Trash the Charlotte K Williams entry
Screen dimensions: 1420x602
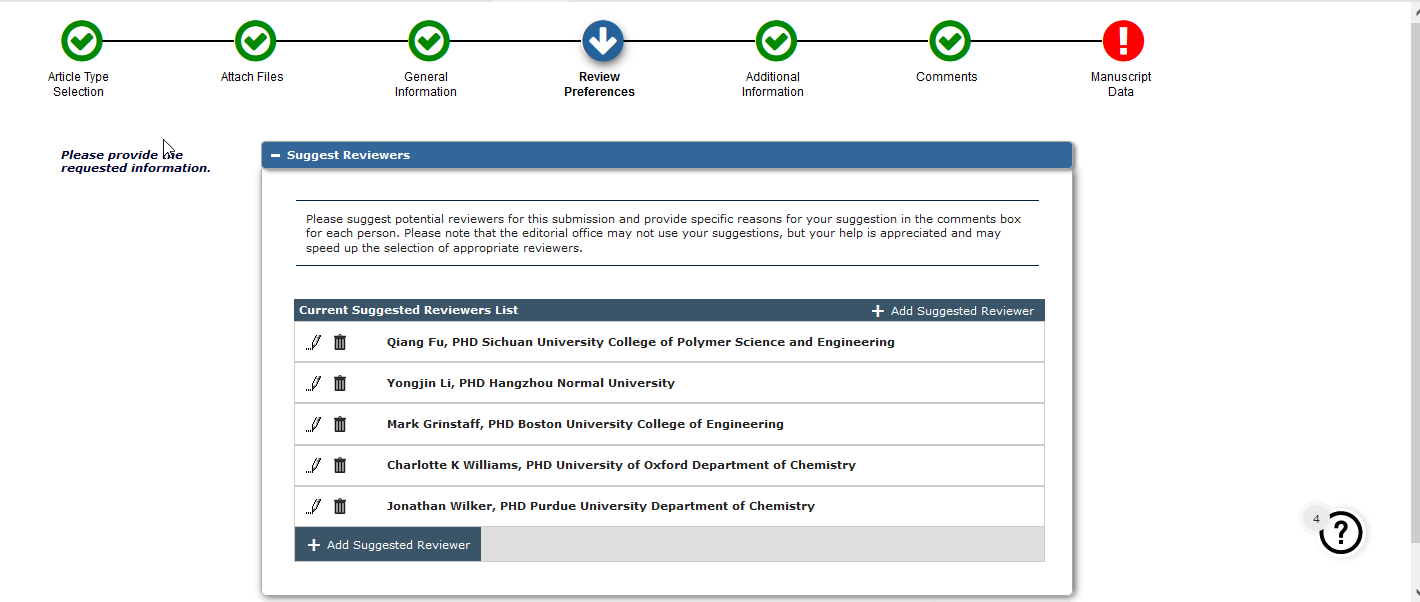(340, 465)
